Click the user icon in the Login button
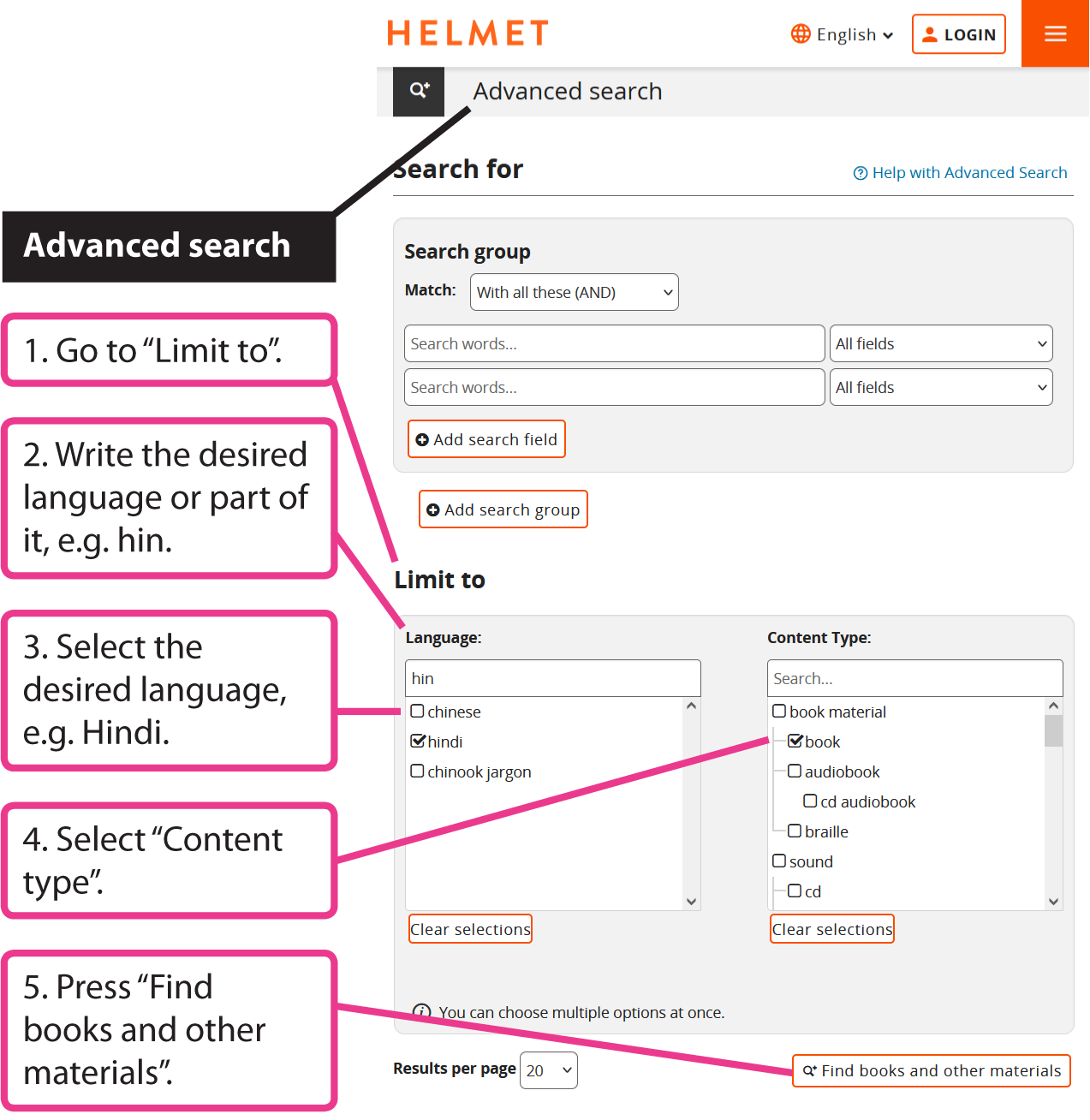Viewport: 1090px width, 1120px height. (929, 34)
